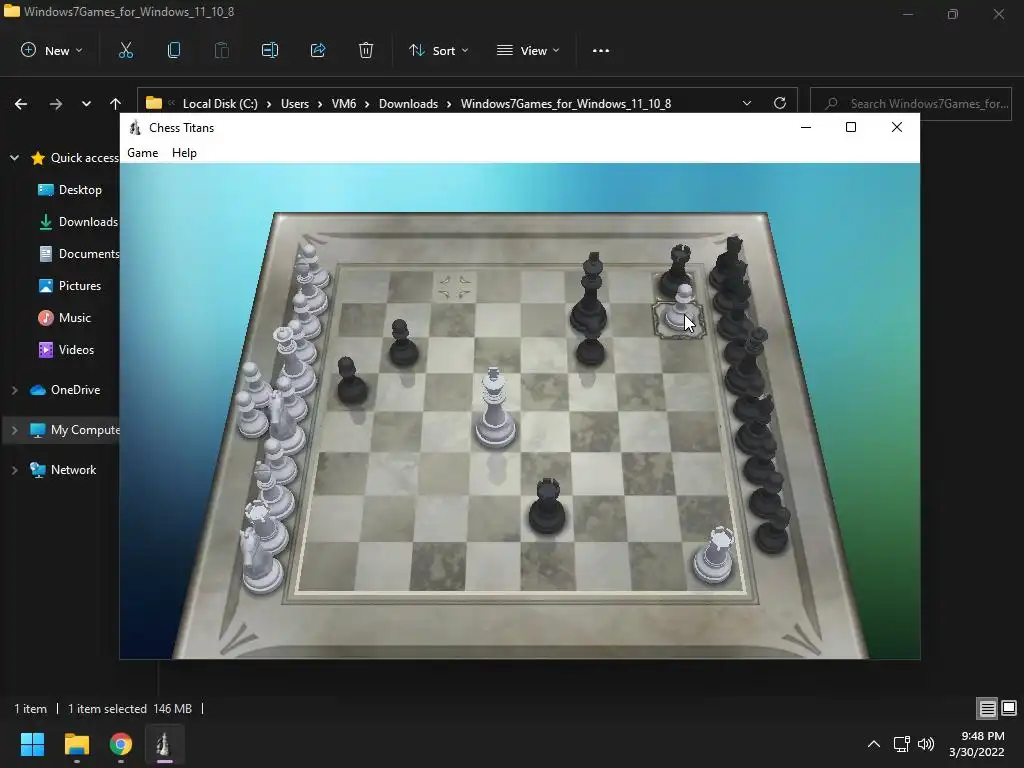The width and height of the screenshot is (1024, 768).
Task: Select the Downloads breadcrumb
Action: coord(408,104)
